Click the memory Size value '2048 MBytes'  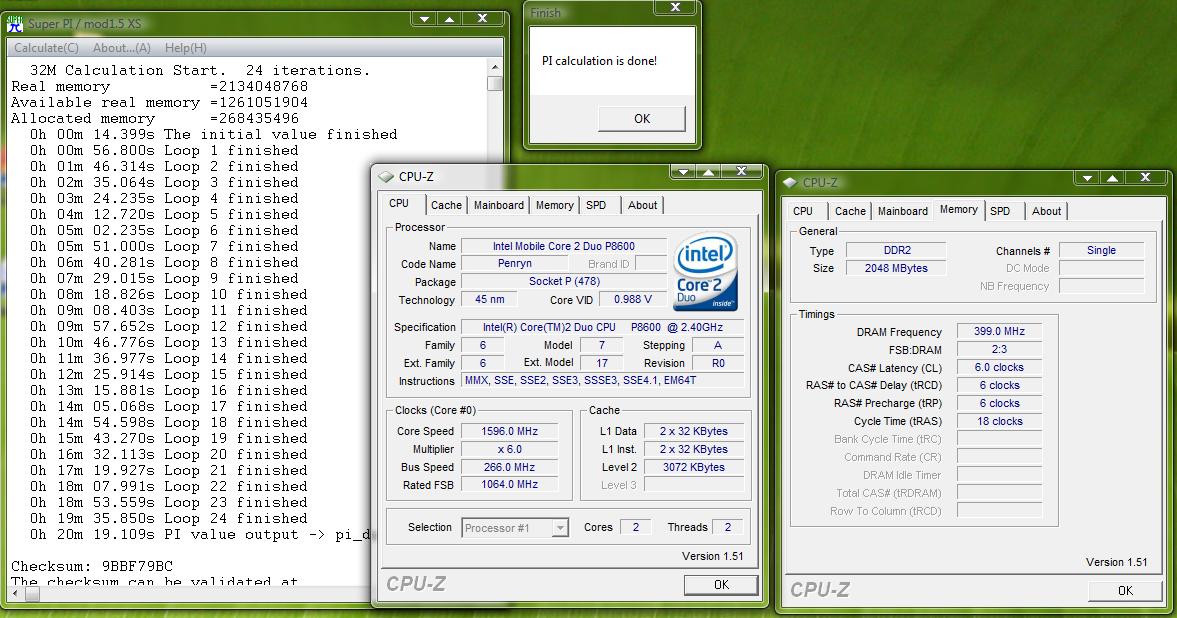[896, 268]
